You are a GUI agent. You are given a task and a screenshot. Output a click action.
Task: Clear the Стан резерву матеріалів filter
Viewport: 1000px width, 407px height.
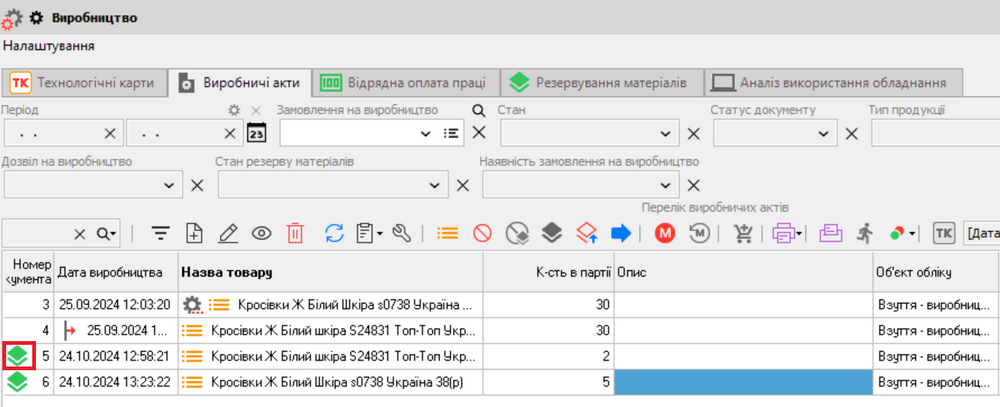[463, 185]
